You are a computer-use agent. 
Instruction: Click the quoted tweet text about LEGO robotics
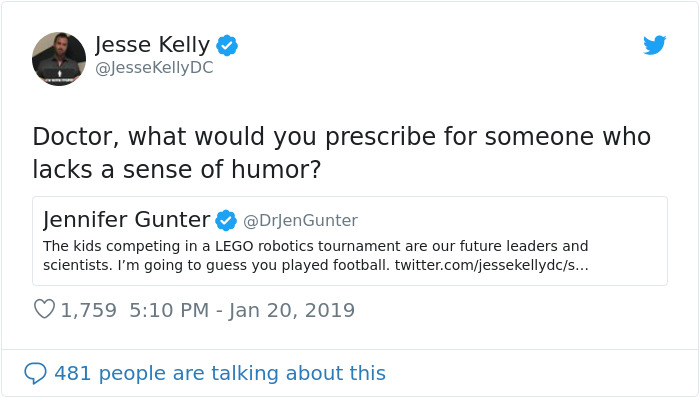point(316,255)
